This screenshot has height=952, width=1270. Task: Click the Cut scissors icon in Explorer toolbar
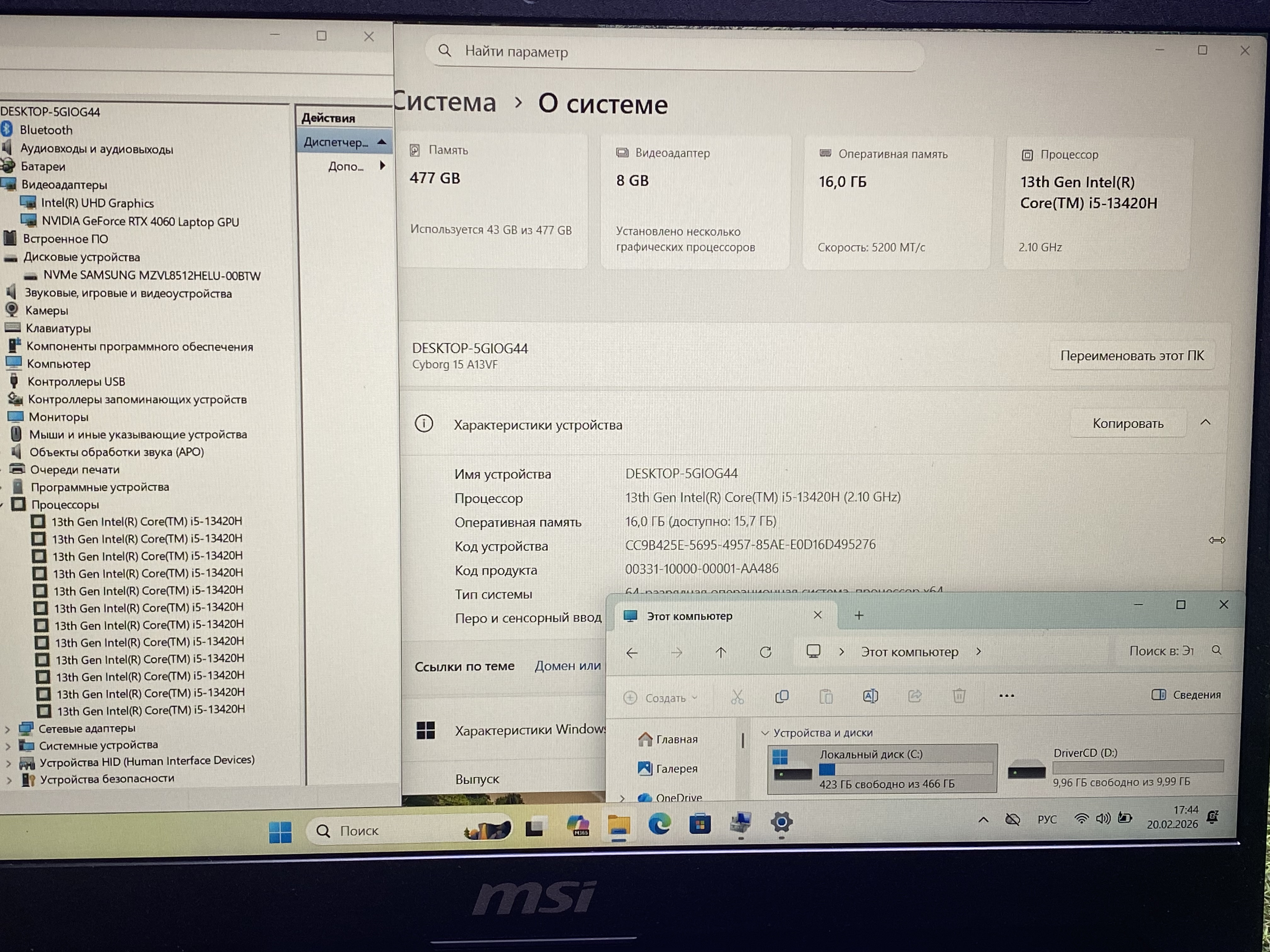tap(737, 697)
